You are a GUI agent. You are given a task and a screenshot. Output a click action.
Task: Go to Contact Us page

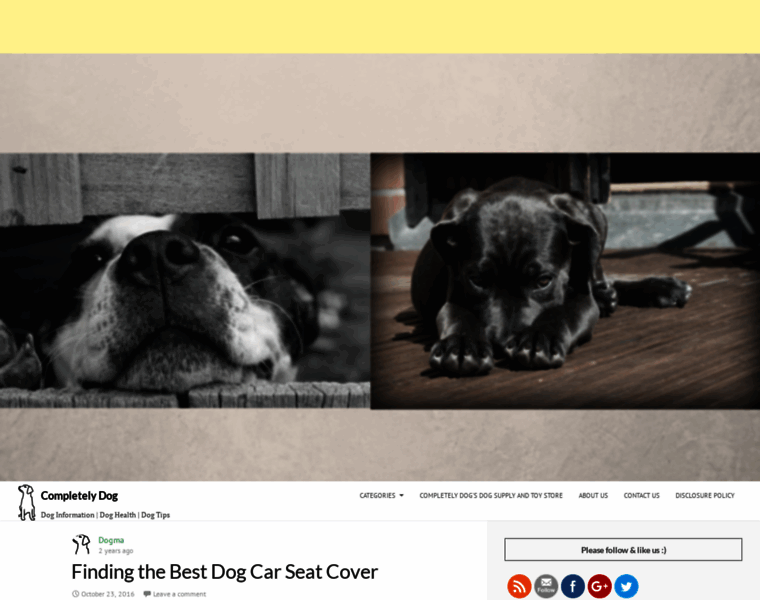click(641, 495)
